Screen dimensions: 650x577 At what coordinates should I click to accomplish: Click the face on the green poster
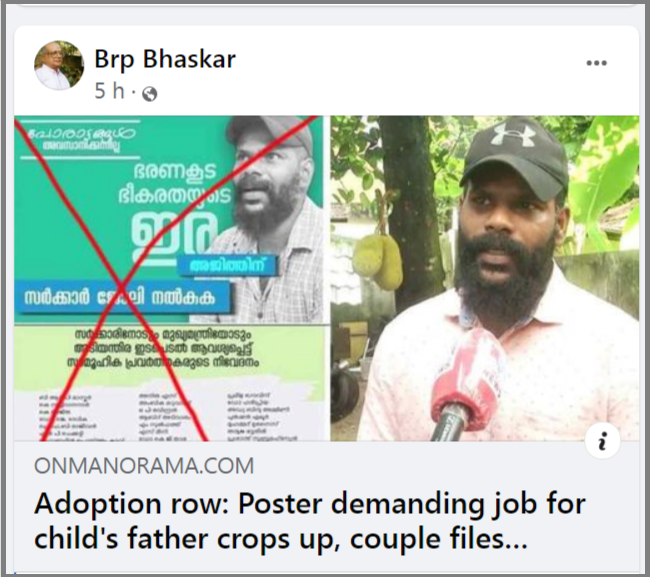tap(268, 184)
